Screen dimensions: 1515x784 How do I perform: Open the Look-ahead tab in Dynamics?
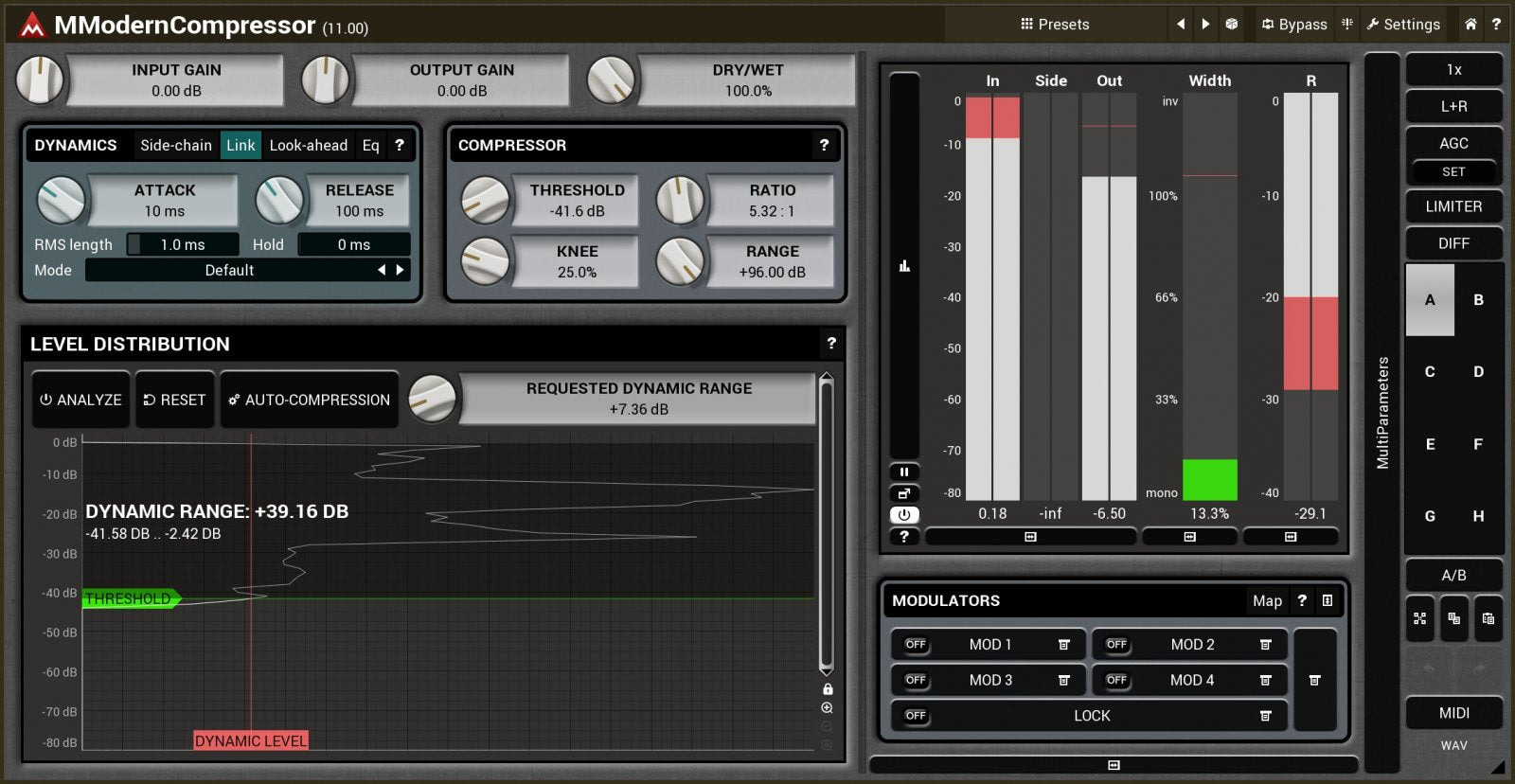pos(309,145)
